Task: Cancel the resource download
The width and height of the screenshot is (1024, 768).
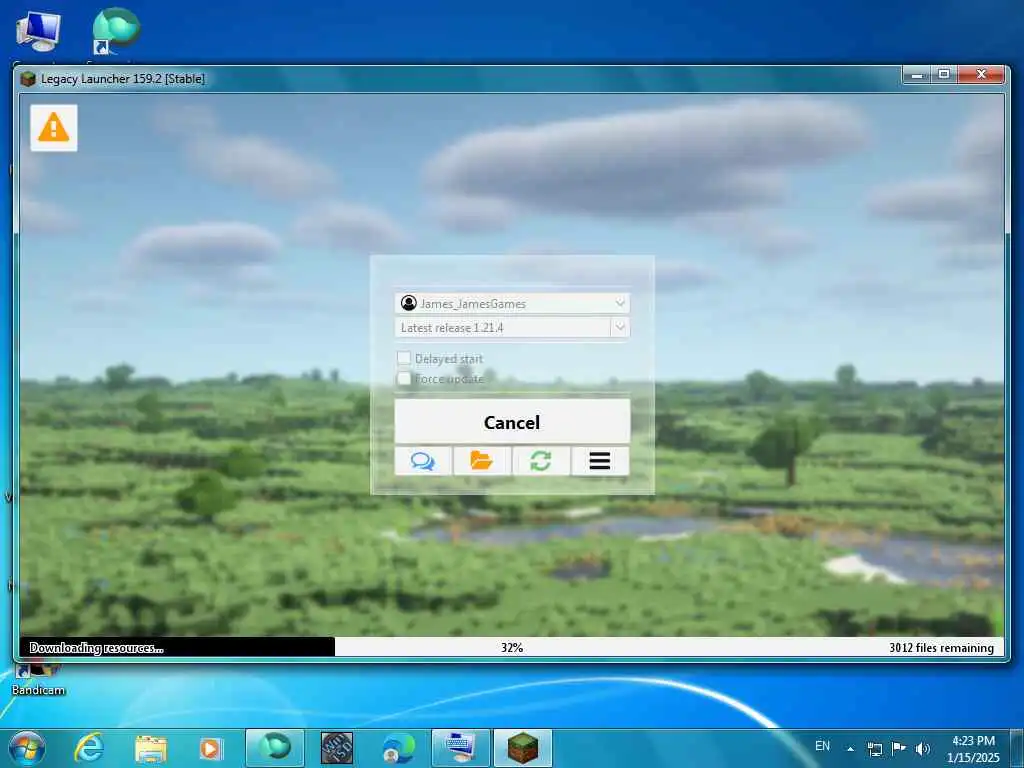Action: point(512,422)
